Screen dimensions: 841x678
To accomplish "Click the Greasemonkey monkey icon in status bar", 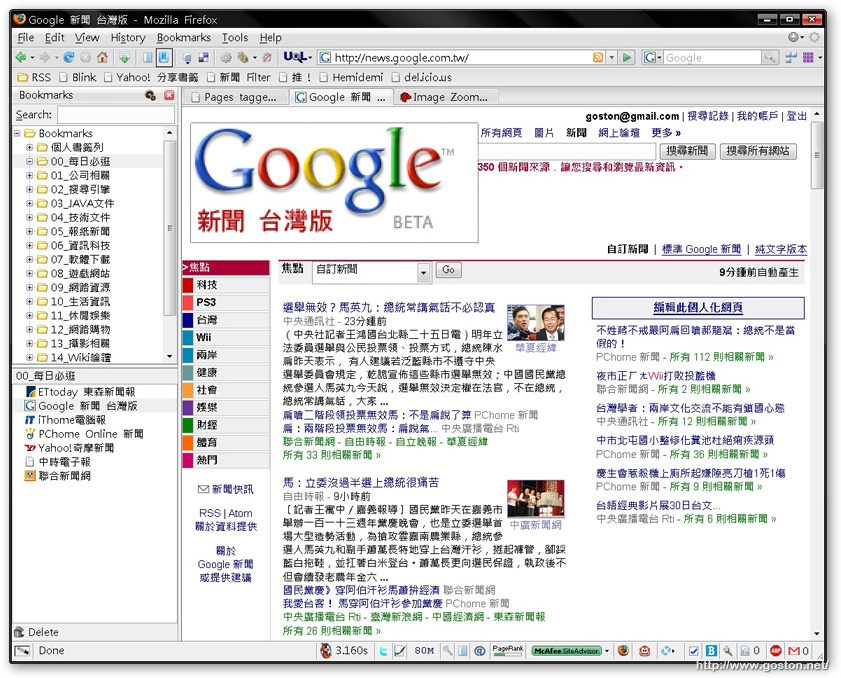I will pyautogui.click(x=645, y=651).
